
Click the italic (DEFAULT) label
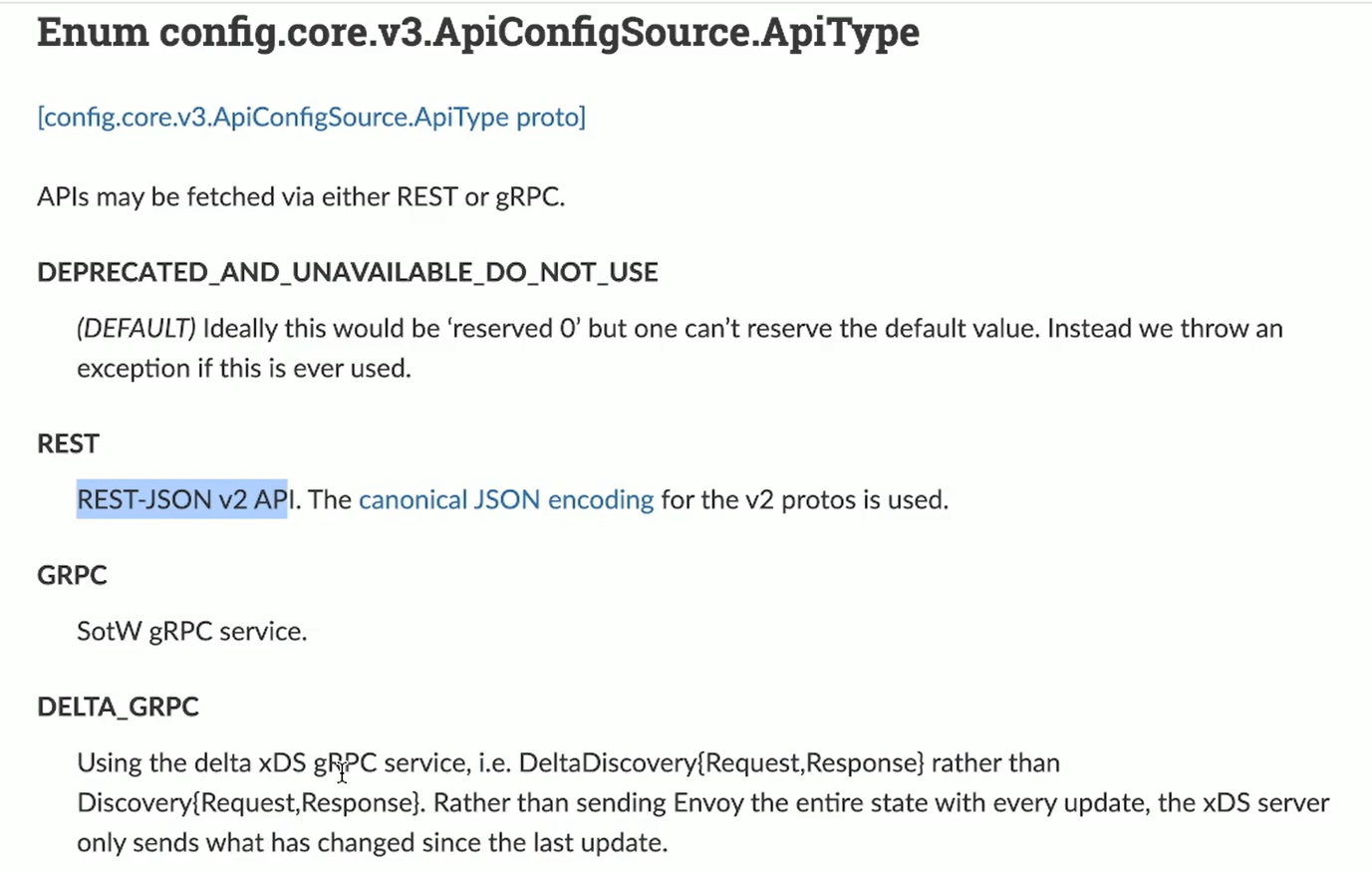click(137, 328)
